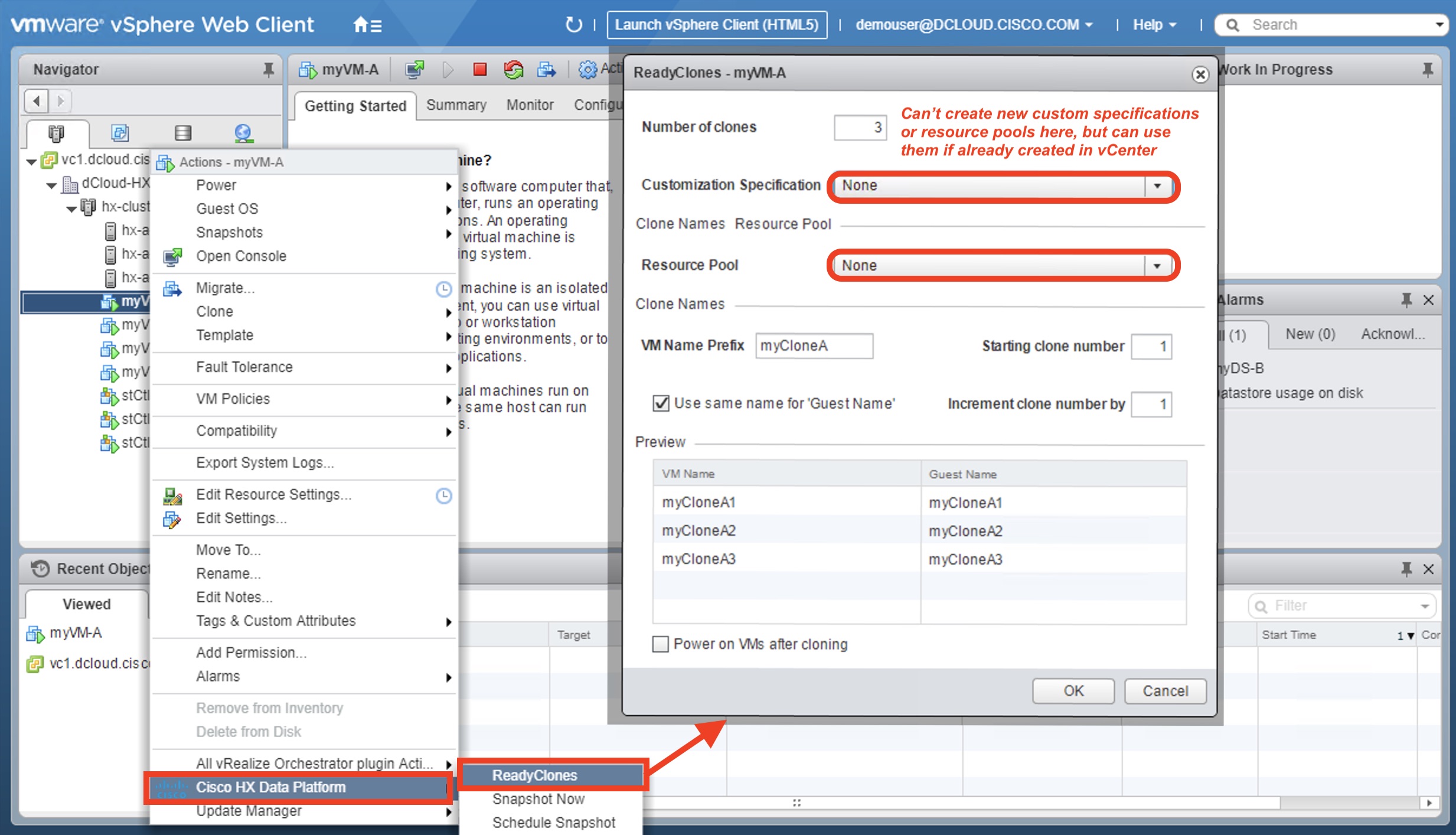Click the red Power Off VM icon
This screenshot has width=1456, height=835.
[x=479, y=70]
